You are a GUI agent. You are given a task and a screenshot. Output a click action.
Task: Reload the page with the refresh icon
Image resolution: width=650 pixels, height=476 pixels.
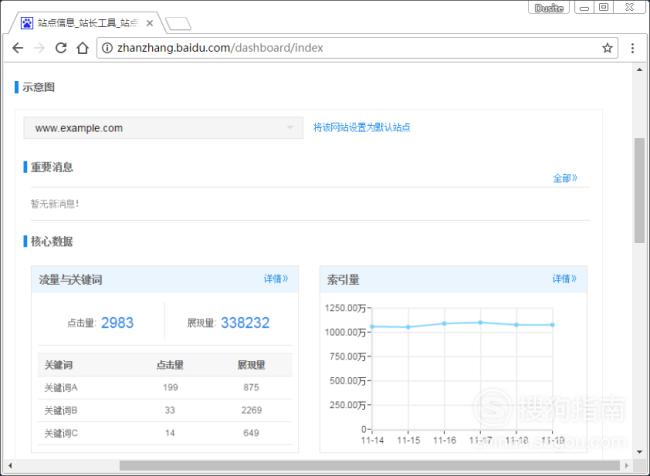61,48
